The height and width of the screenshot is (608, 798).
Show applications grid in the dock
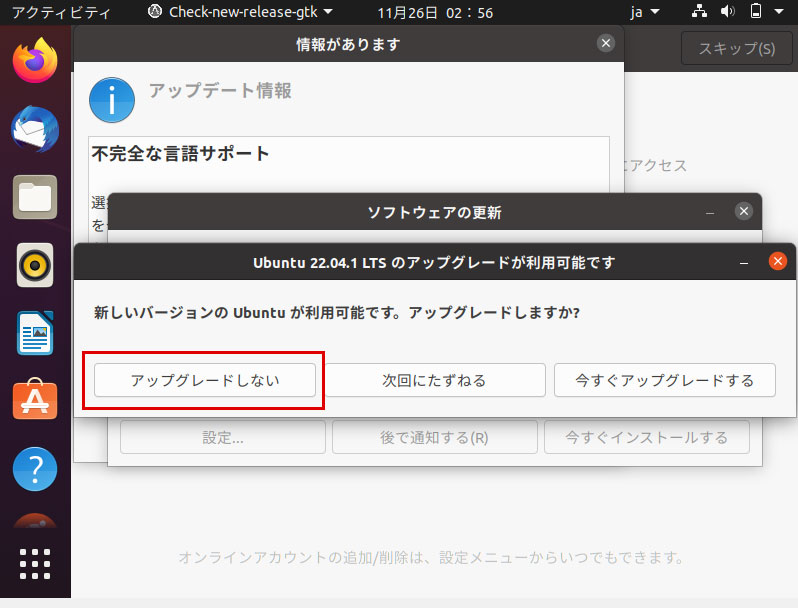click(x=35, y=564)
